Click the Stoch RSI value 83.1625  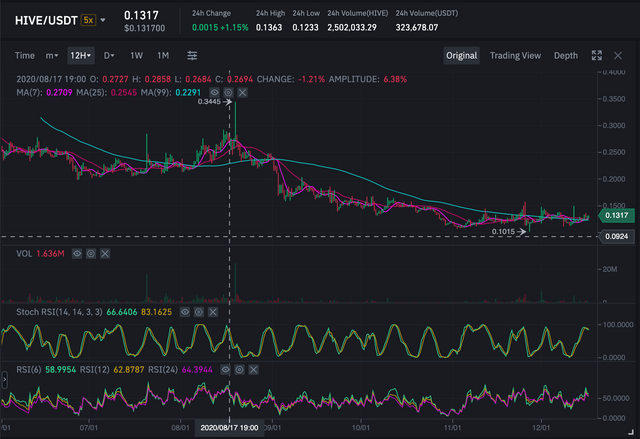coord(156,312)
